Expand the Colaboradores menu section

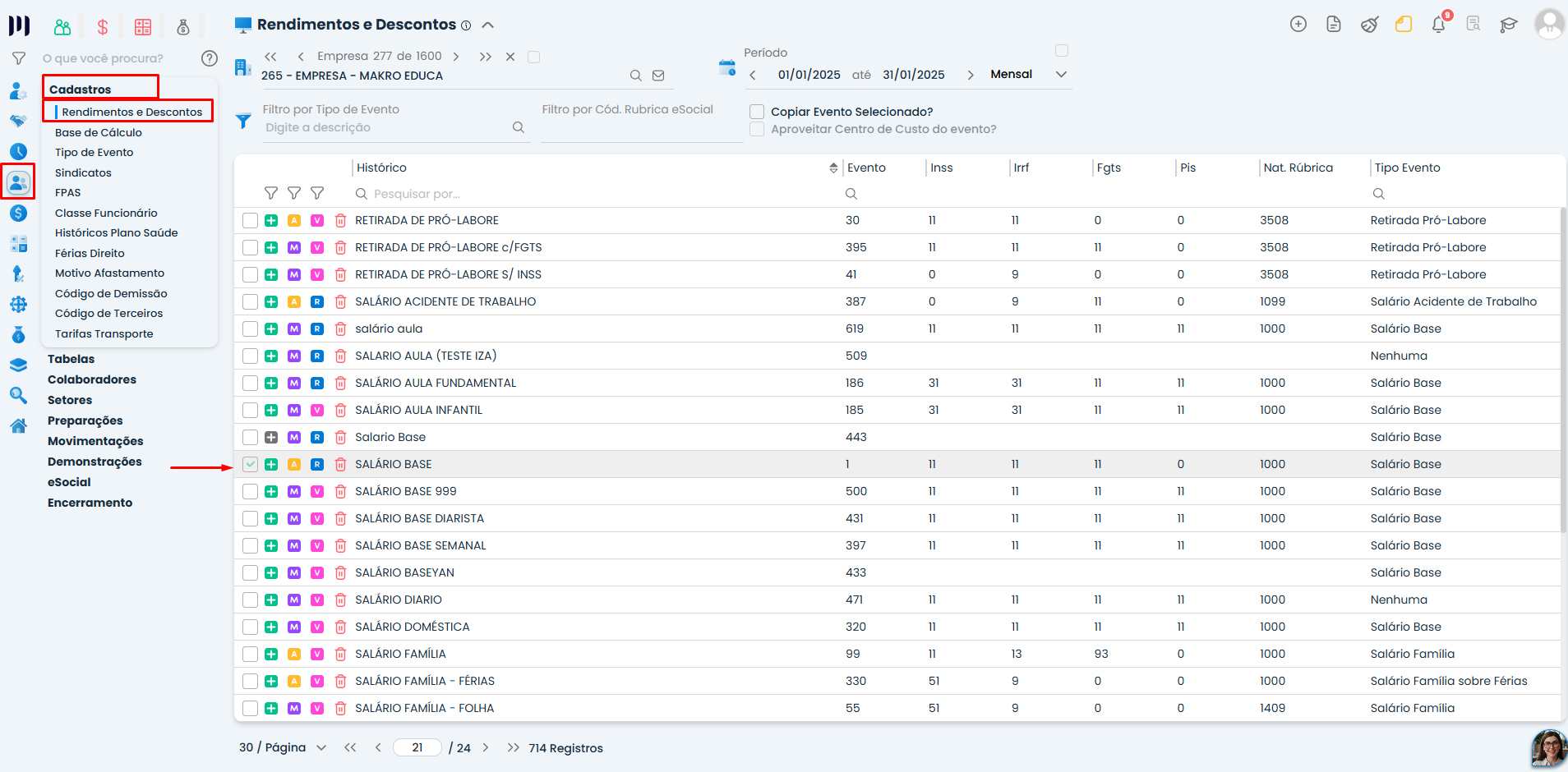(92, 379)
